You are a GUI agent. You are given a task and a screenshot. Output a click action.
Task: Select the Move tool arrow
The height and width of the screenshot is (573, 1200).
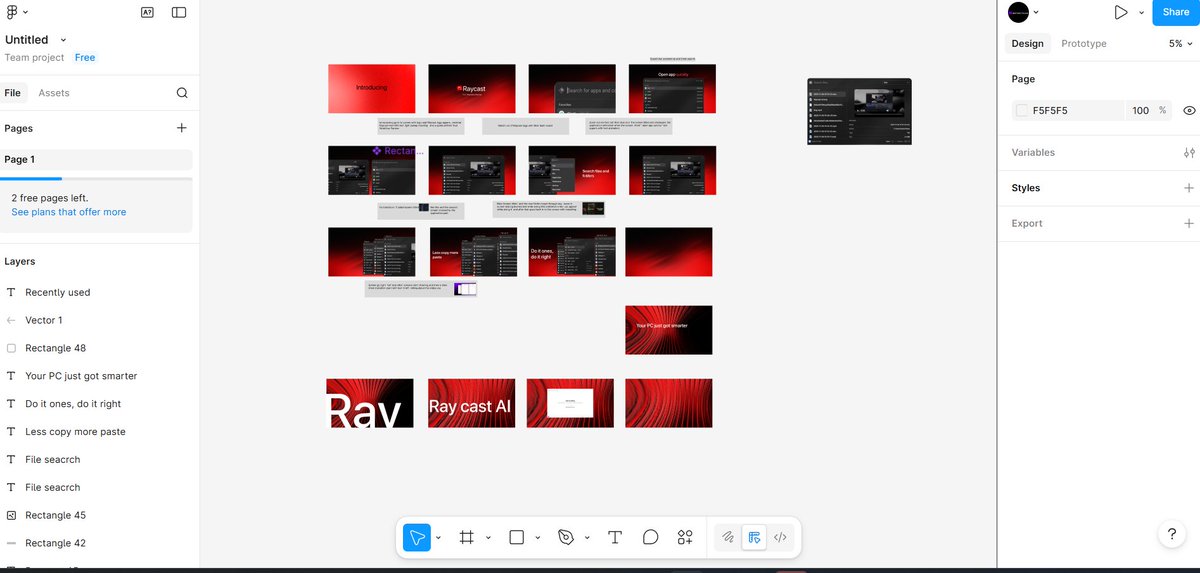(x=416, y=537)
